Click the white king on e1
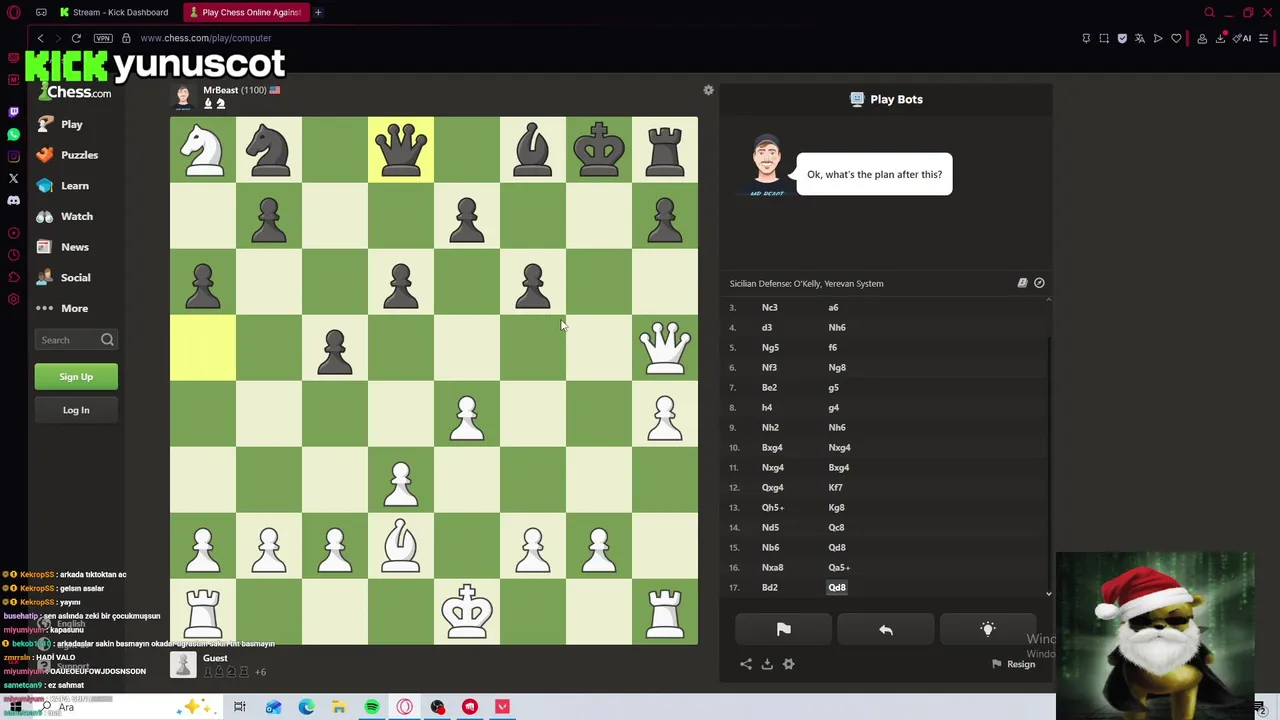 click(x=467, y=612)
